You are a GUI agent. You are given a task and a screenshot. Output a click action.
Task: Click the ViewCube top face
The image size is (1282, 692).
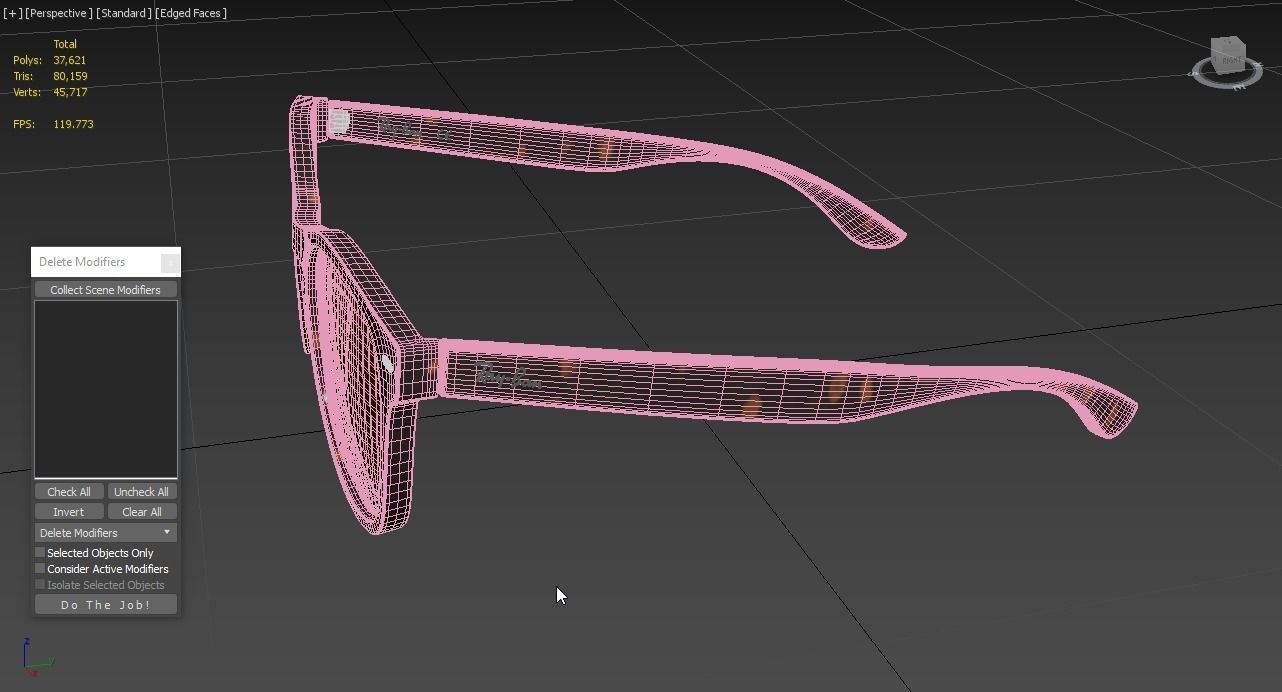1228,43
